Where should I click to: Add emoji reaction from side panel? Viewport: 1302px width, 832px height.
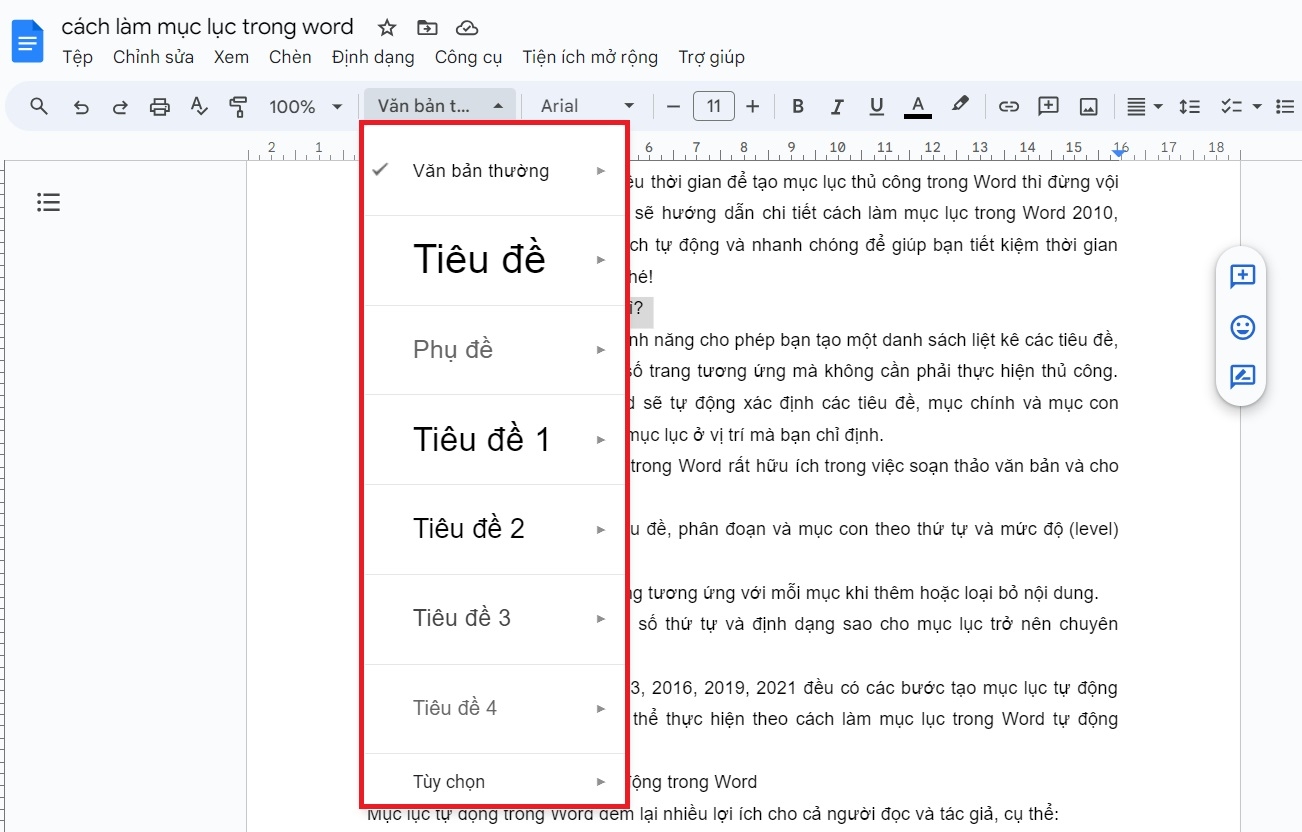1242,327
